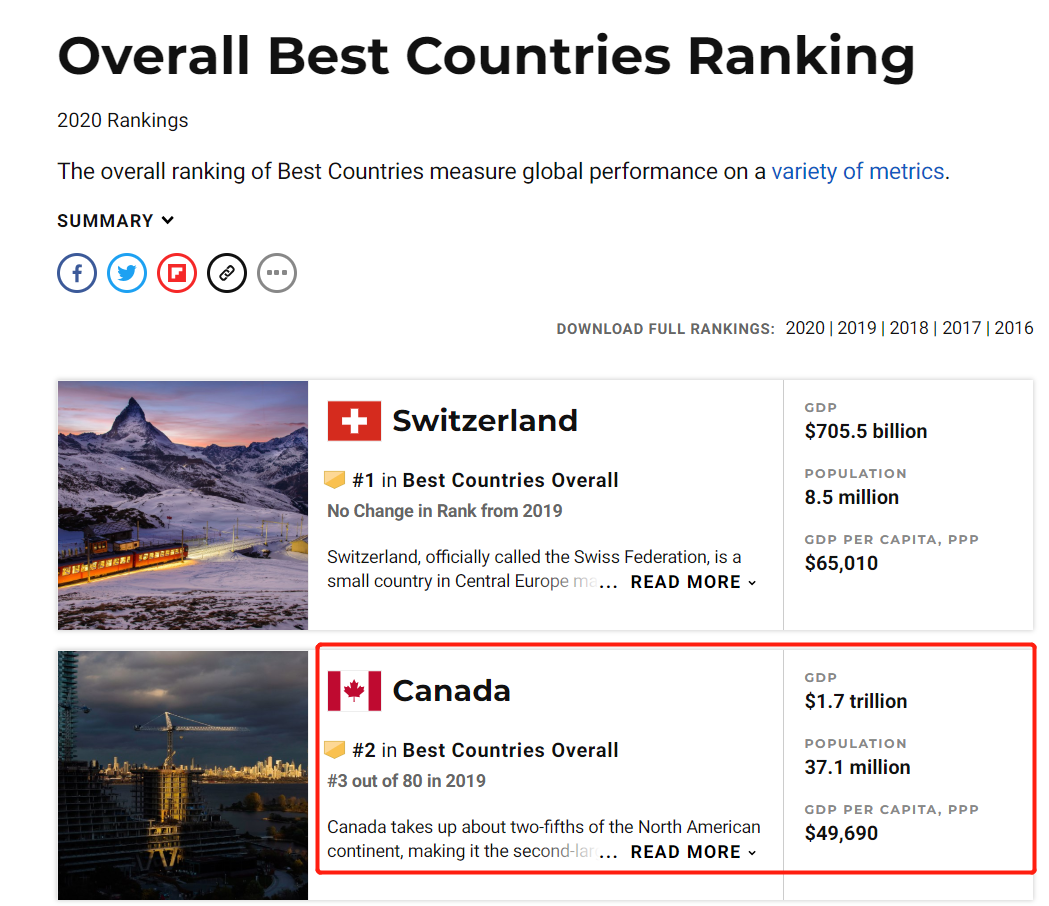Image resolution: width=1049 pixels, height=906 pixels.
Task: Download the 2016 full rankings
Action: (x=1014, y=328)
